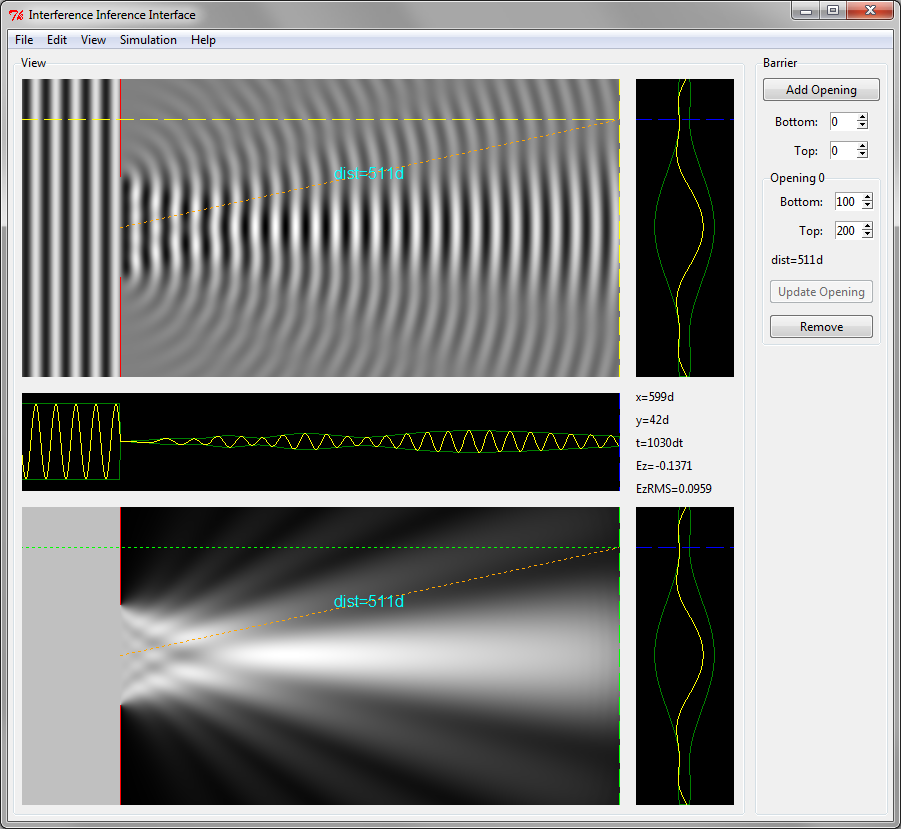Click the Opening 0 Bottom field showing 100
The width and height of the screenshot is (901, 829).
[848, 201]
